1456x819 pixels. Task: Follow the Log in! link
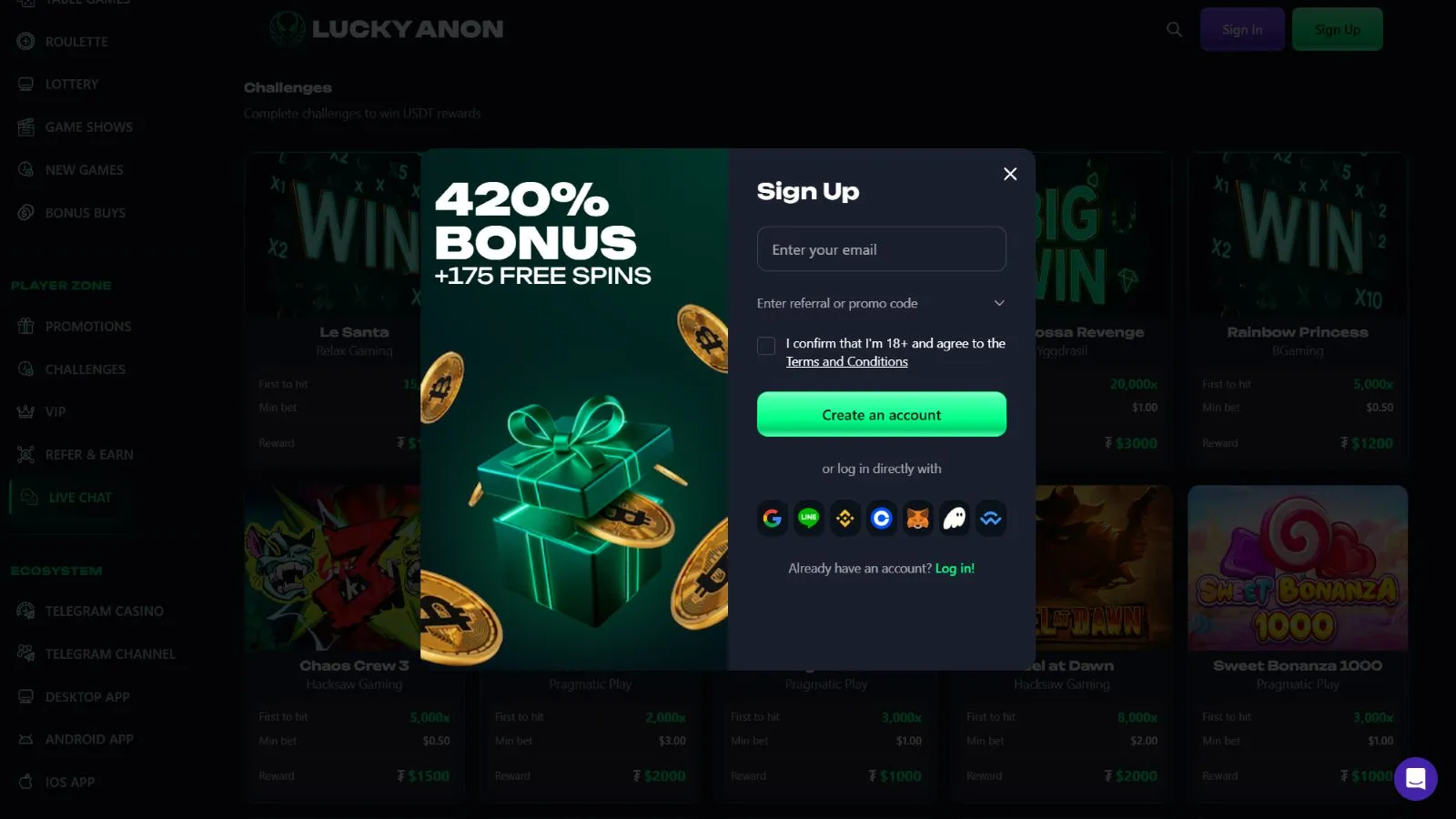955,569
